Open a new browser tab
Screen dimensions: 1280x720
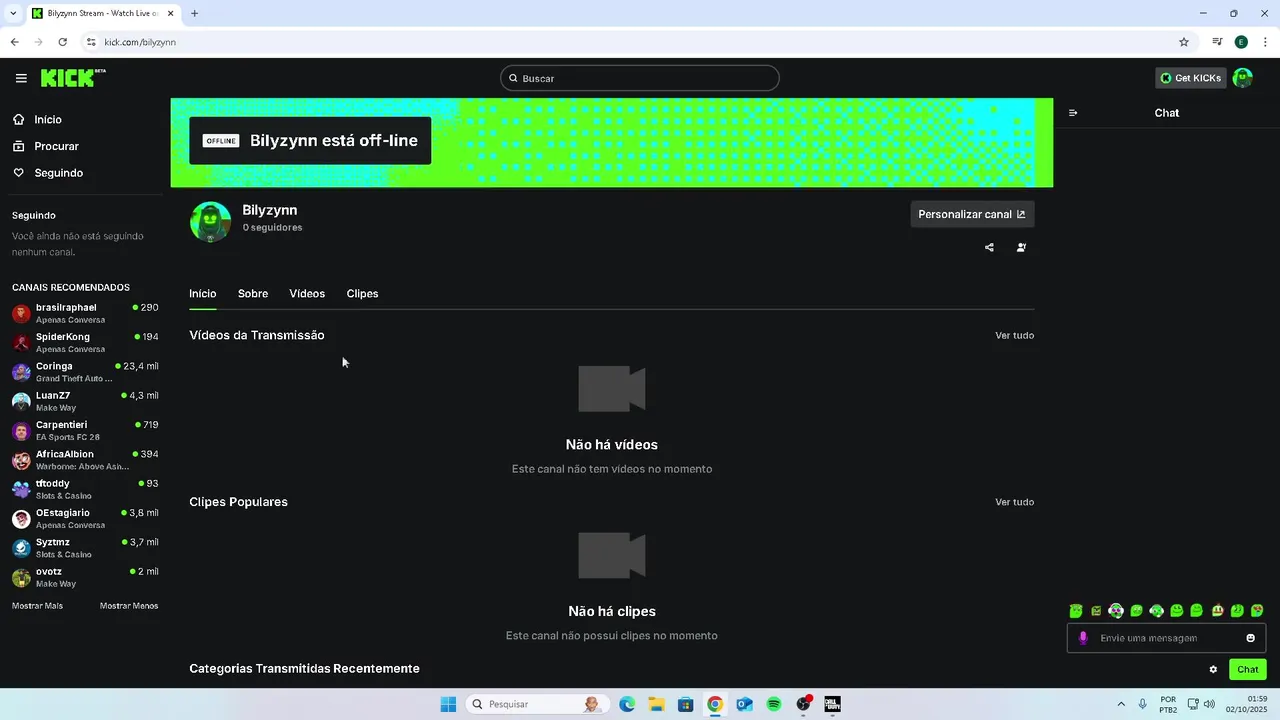coord(194,13)
